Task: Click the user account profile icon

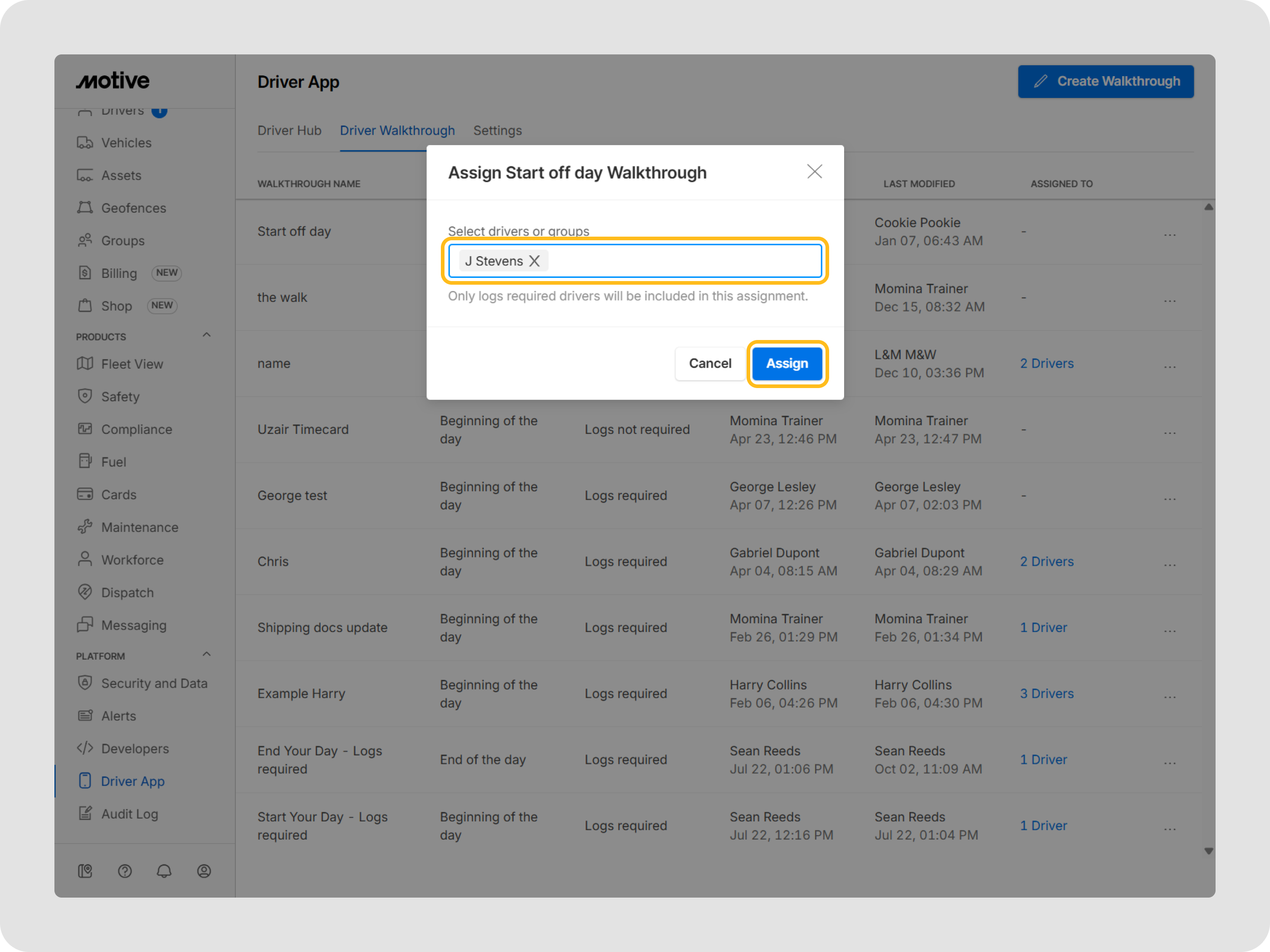Action: (x=204, y=870)
